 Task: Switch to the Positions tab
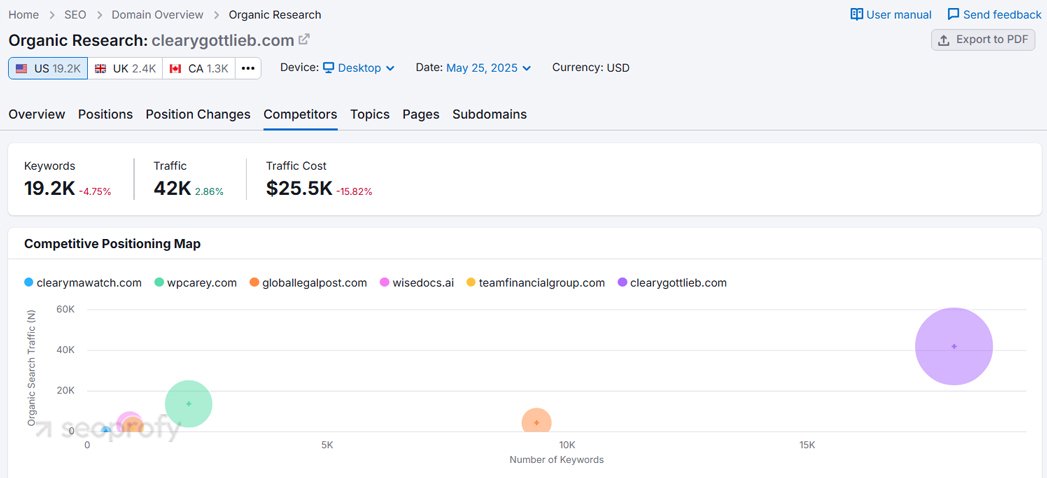[x=106, y=114]
